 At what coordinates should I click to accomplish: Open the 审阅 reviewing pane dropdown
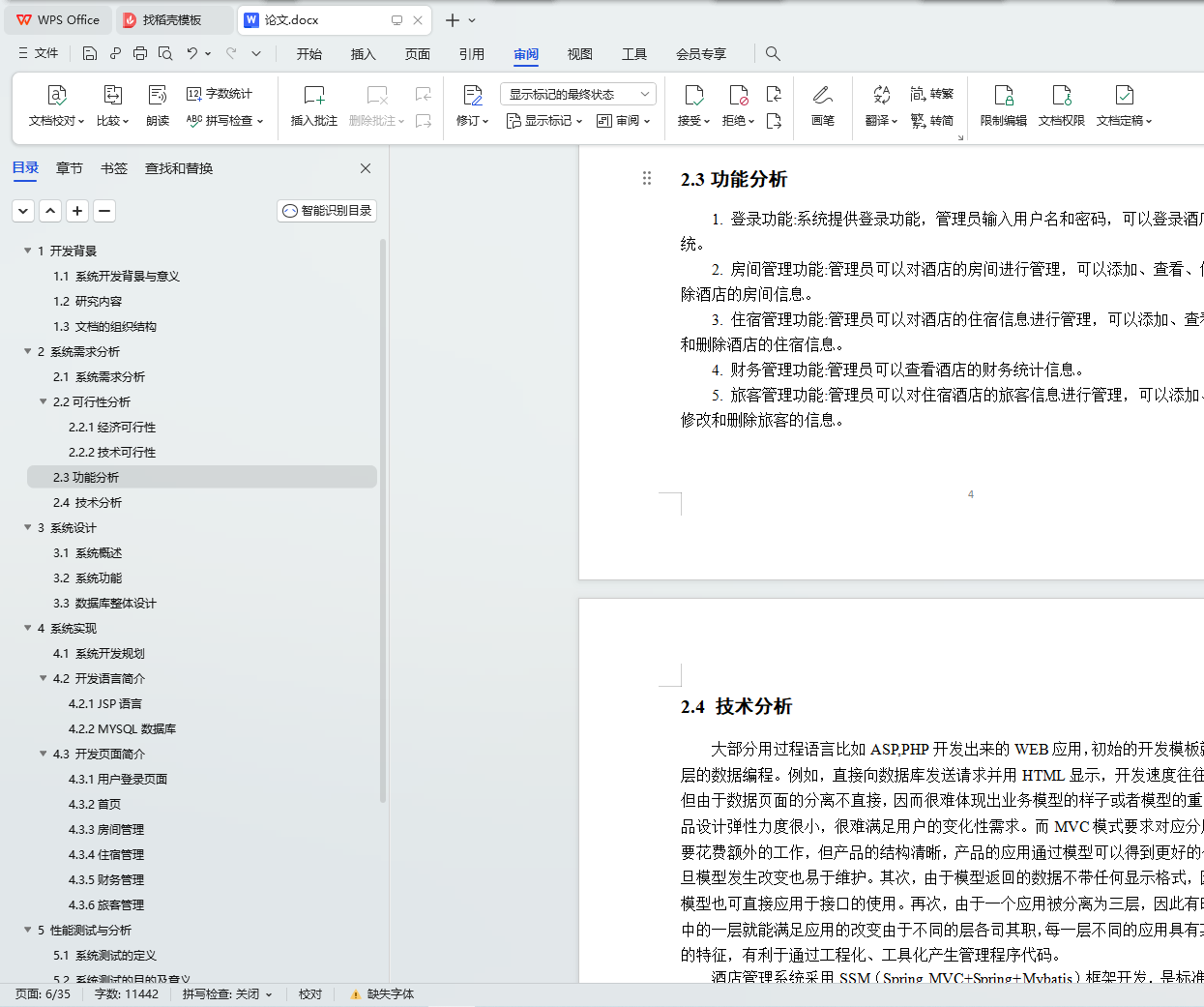[x=624, y=121]
